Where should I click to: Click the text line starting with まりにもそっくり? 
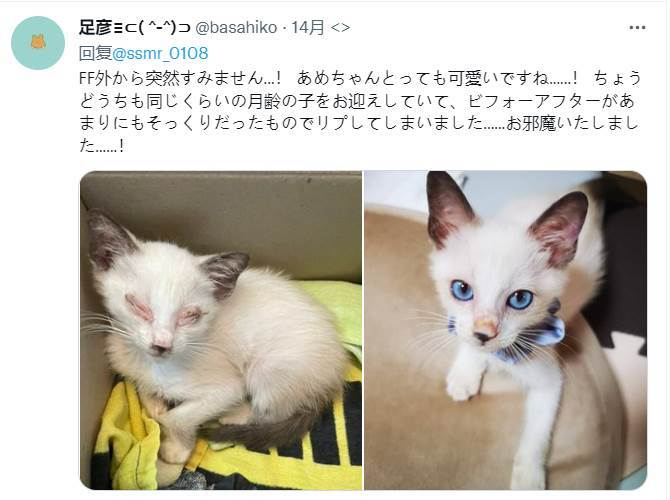359,124
